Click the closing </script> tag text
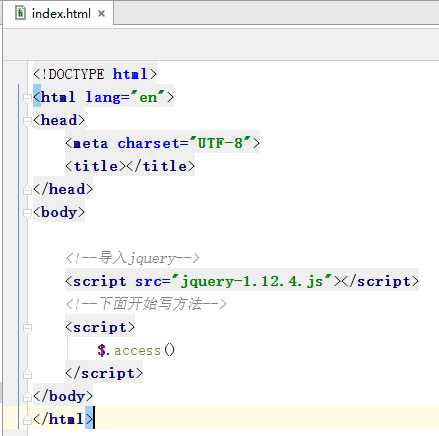Image resolution: width=439 pixels, height=436 pixels. pyautogui.click(x=104, y=374)
